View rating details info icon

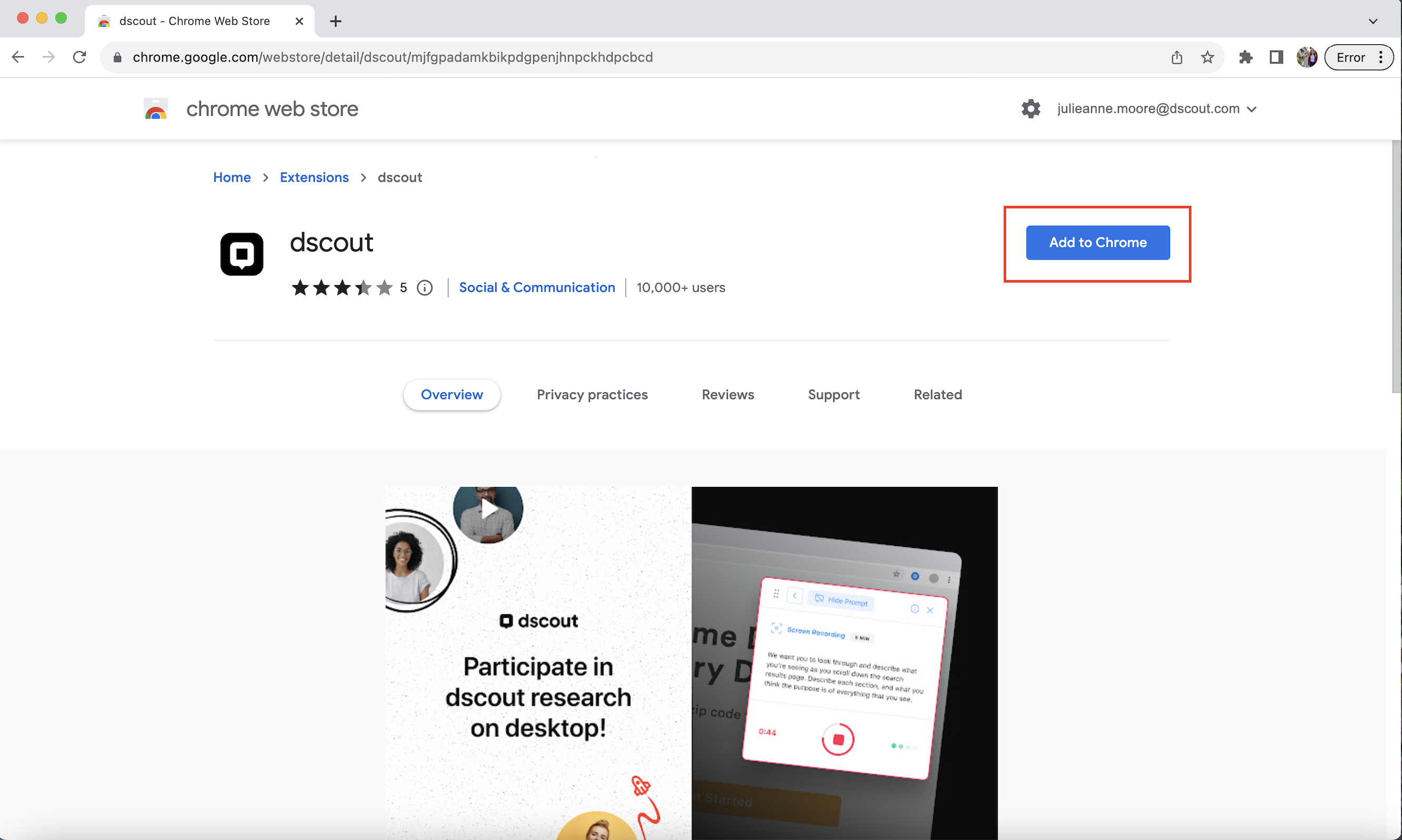coord(425,287)
